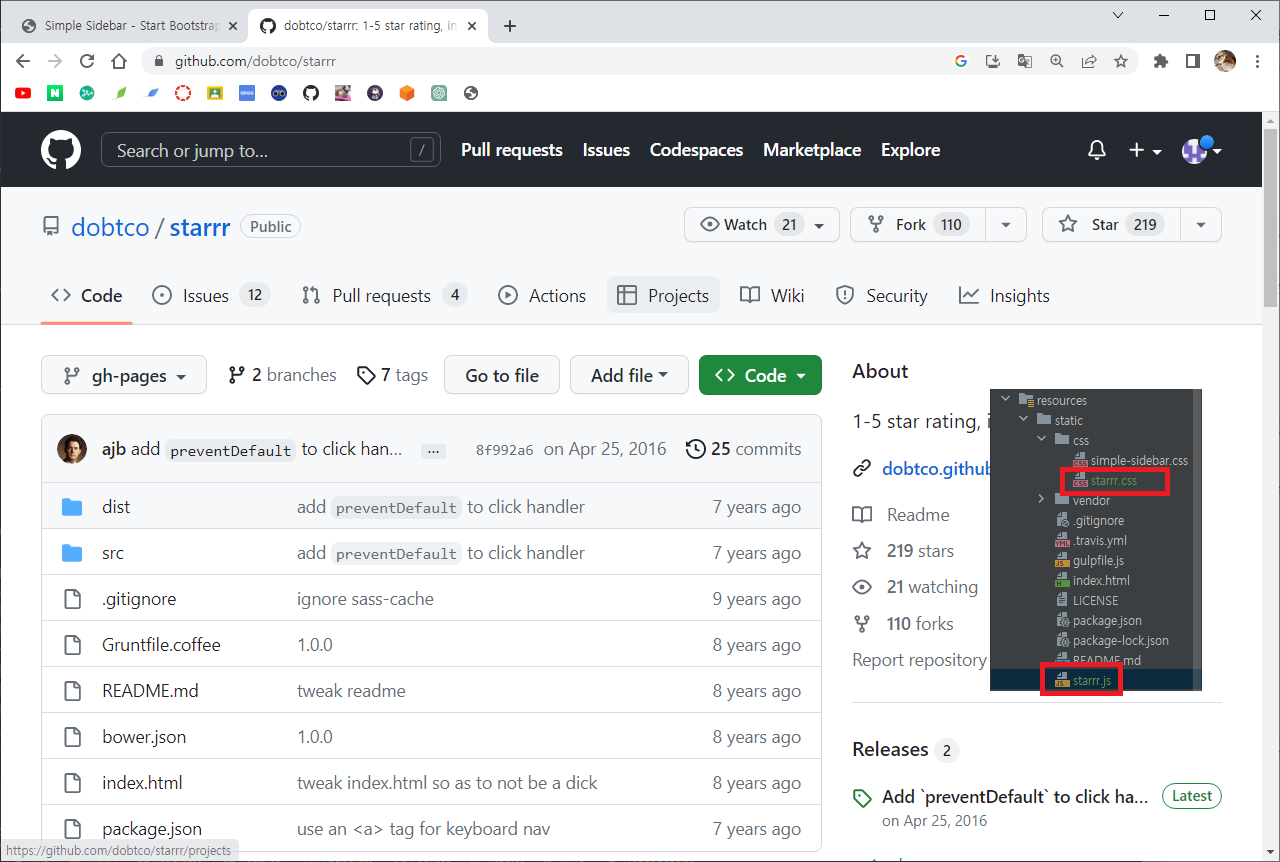Open Chrome extensions puzzle icon
This screenshot has width=1280, height=862.
click(1161, 61)
